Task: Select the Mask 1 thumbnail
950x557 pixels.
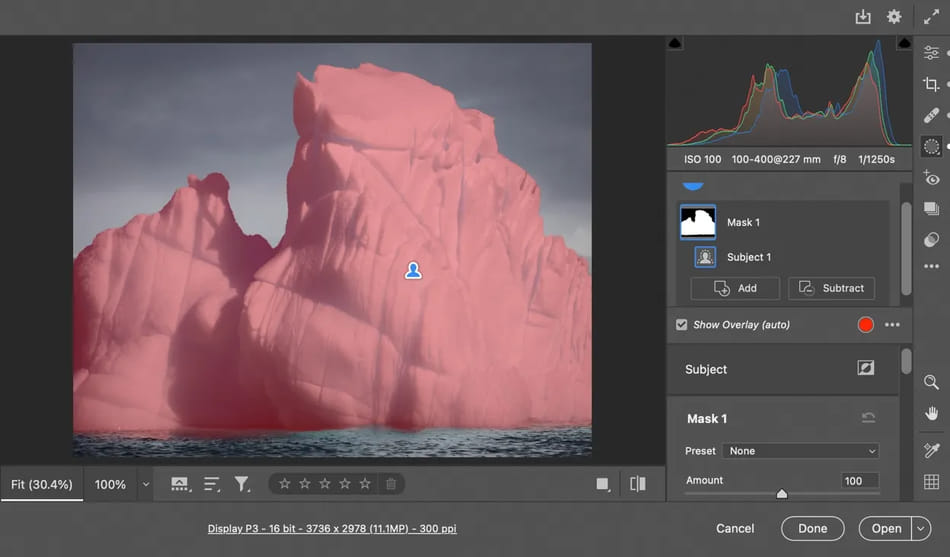Action: pyautogui.click(x=698, y=222)
